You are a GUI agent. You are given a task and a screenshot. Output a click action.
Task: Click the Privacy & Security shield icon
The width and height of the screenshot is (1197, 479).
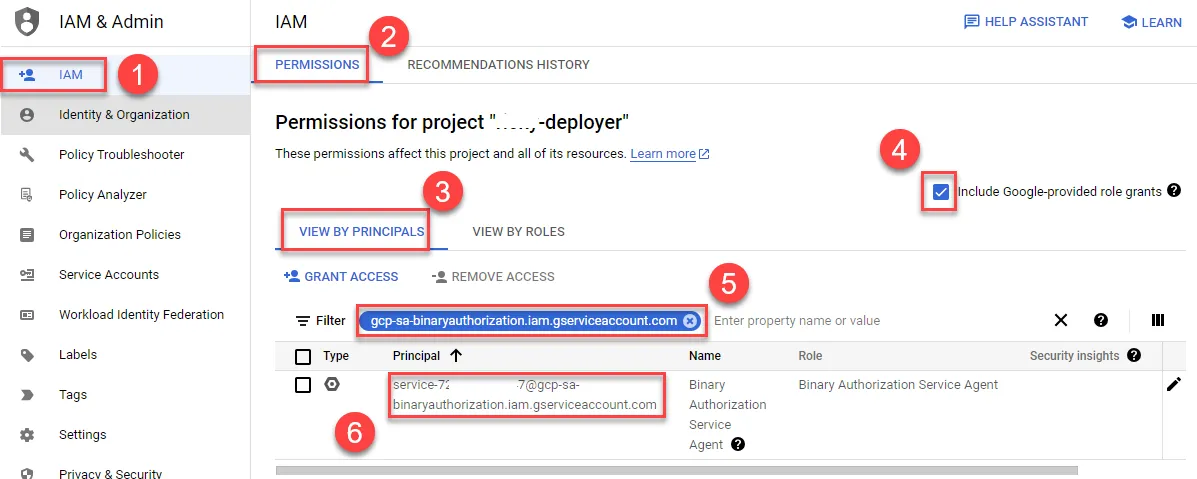point(27,473)
